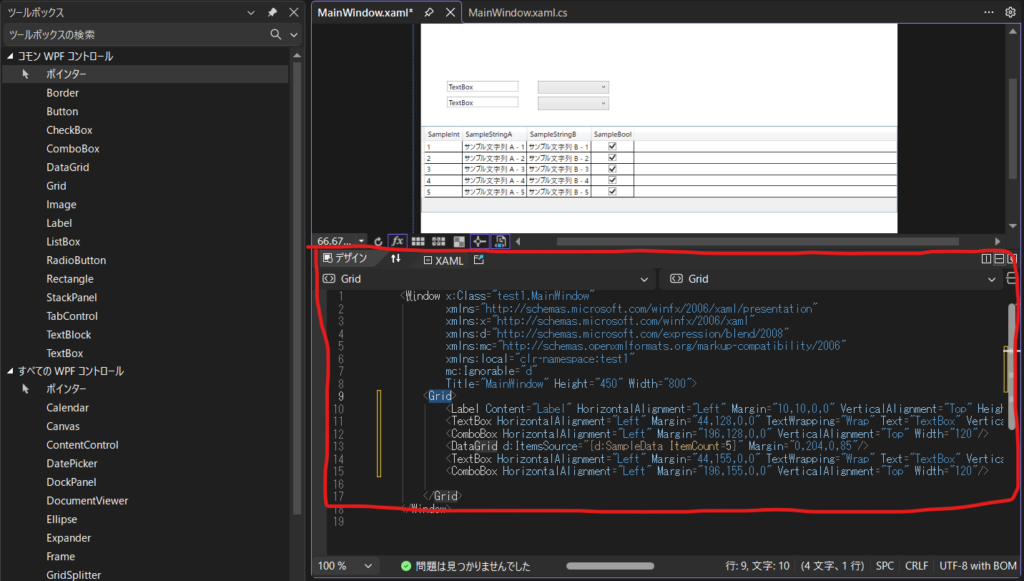Image resolution: width=1024 pixels, height=581 pixels.
Task: Select the デザイン tab
Action: [344, 259]
